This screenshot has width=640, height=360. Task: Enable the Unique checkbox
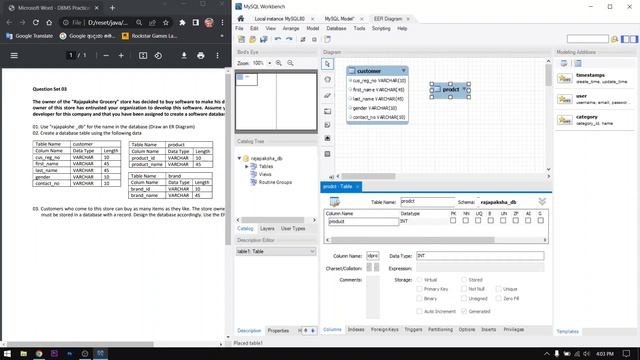(498, 289)
